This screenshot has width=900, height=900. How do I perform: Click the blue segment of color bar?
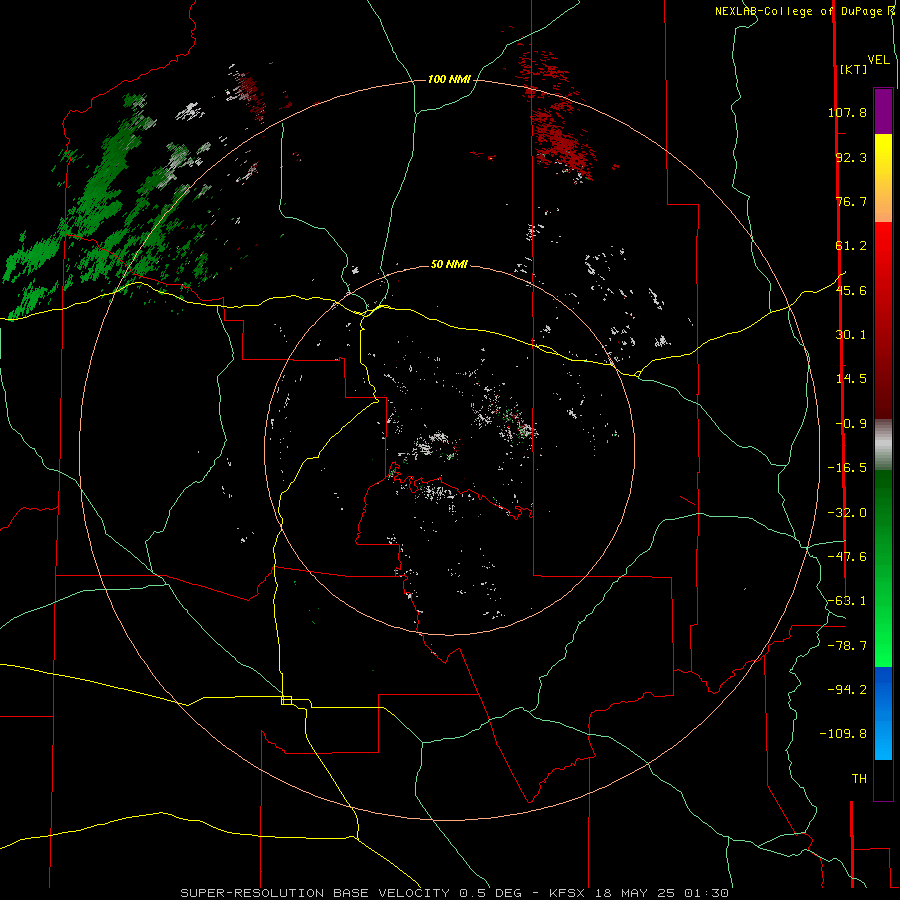point(883,713)
